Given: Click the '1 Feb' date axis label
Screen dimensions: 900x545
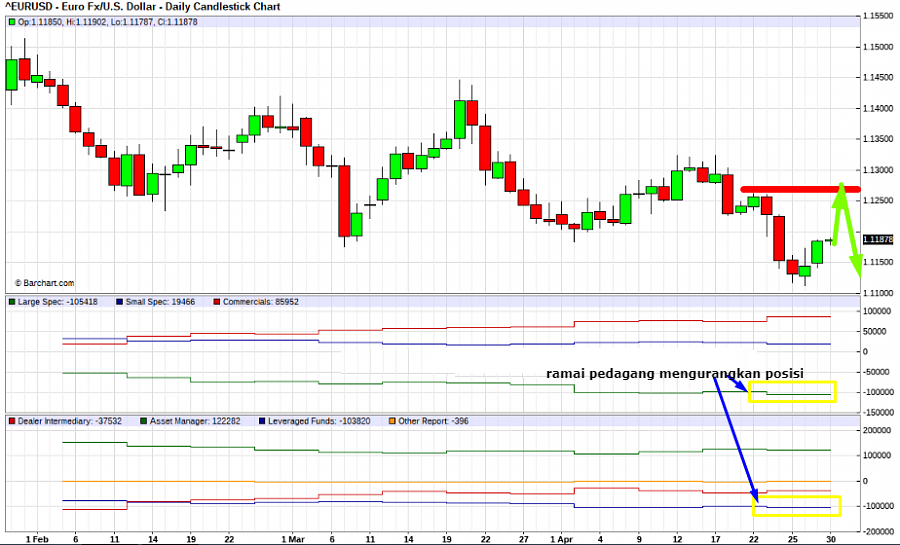Looking at the screenshot, I should [37, 538].
